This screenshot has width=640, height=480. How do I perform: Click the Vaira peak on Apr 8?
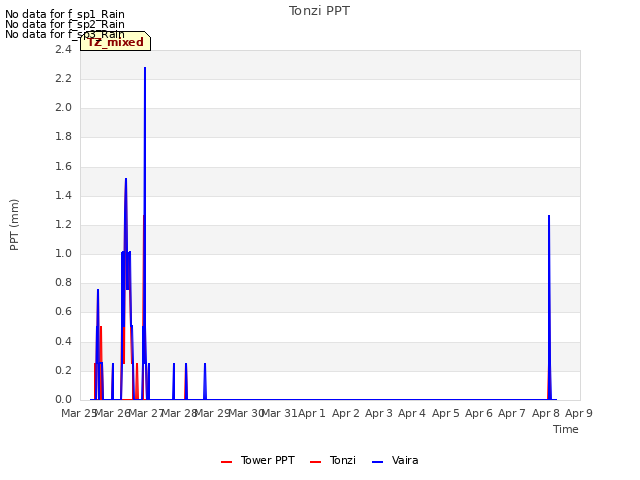pos(549,216)
